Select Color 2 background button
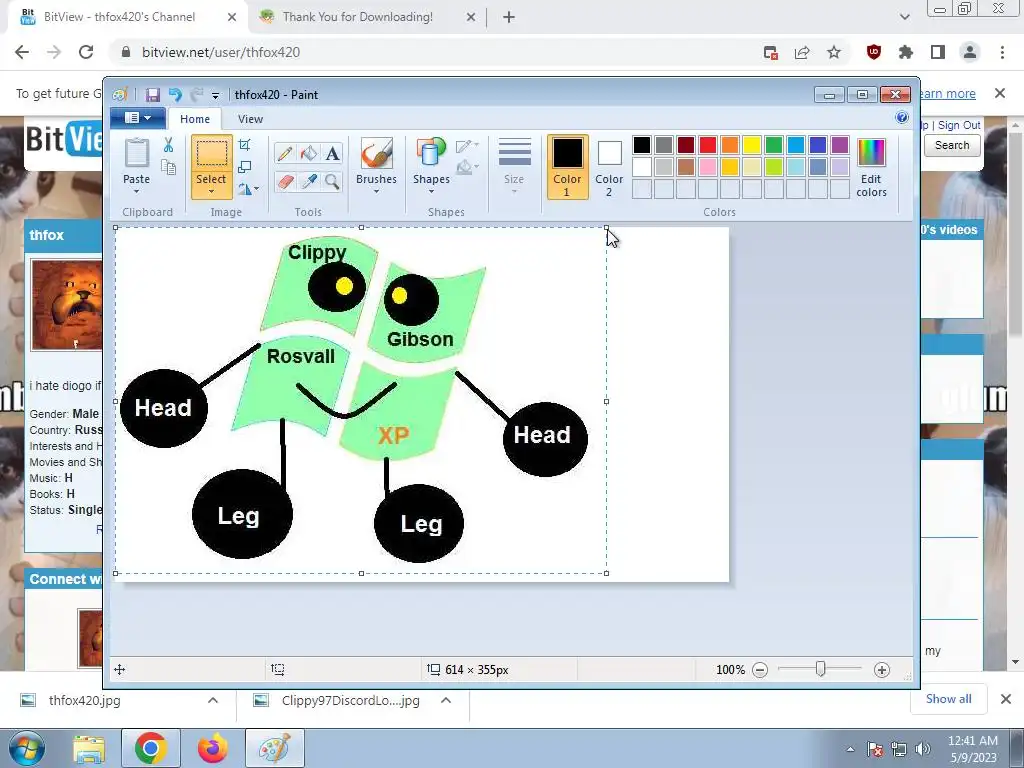This screenshot has width=1024, height=768. point(609,167)
